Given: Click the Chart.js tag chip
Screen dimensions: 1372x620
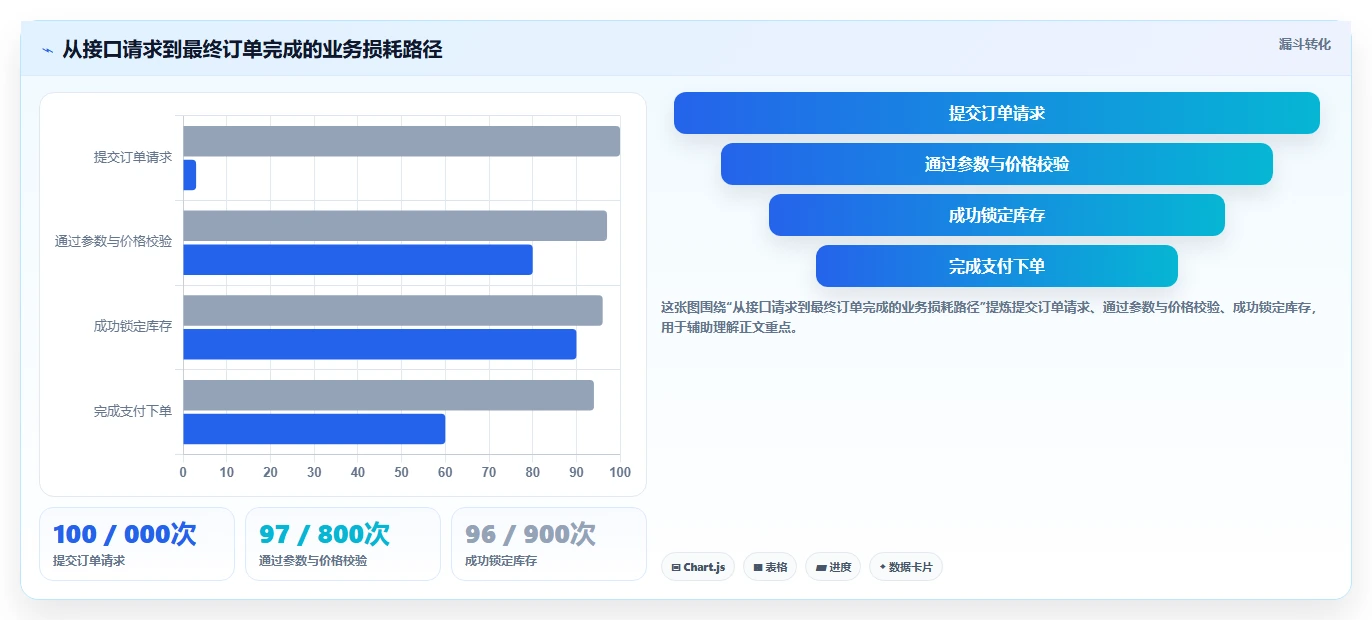Looking at the screenshot, I should (x=698, y=567).
